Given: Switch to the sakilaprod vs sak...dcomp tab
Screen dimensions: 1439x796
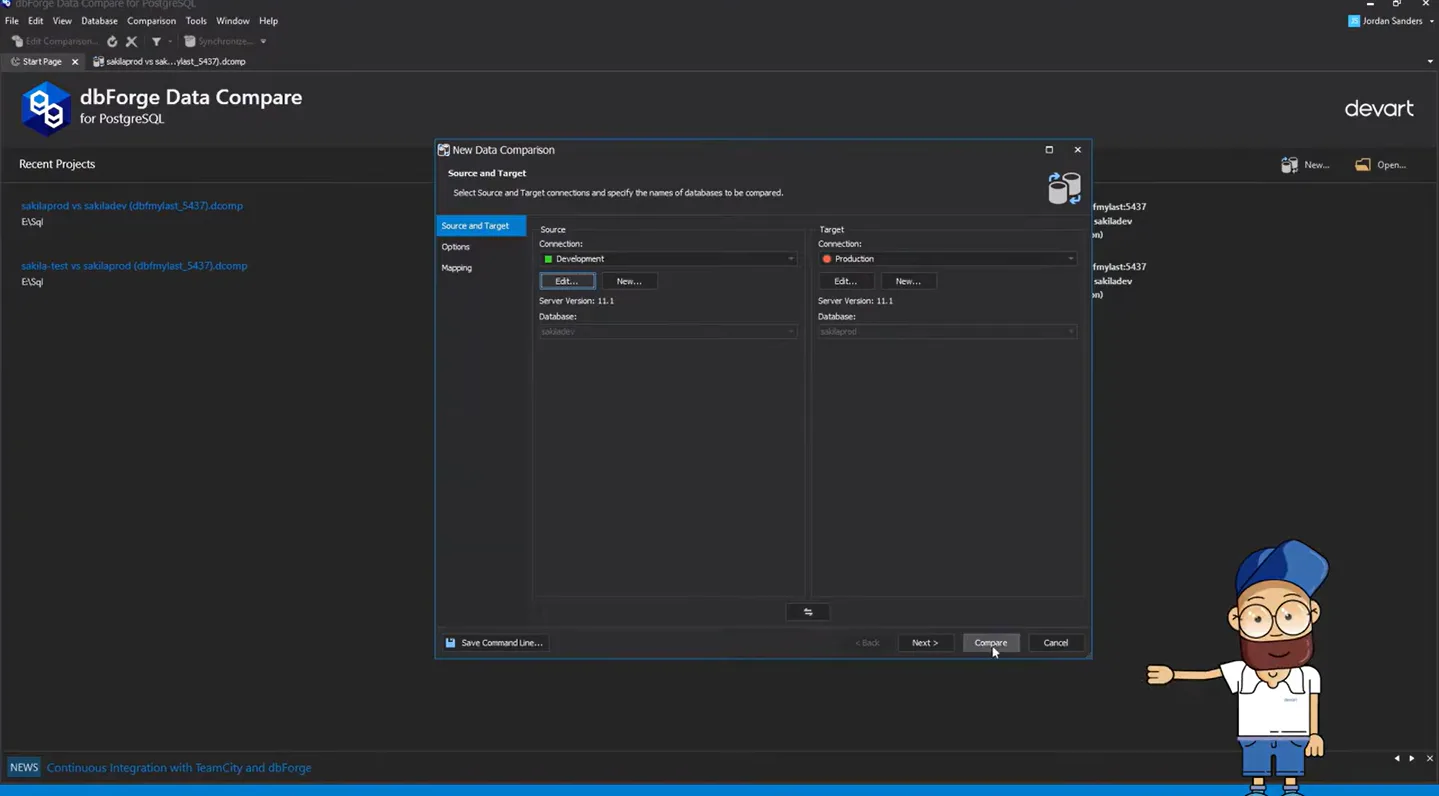Looking at the screenshot, I should 170,61.
